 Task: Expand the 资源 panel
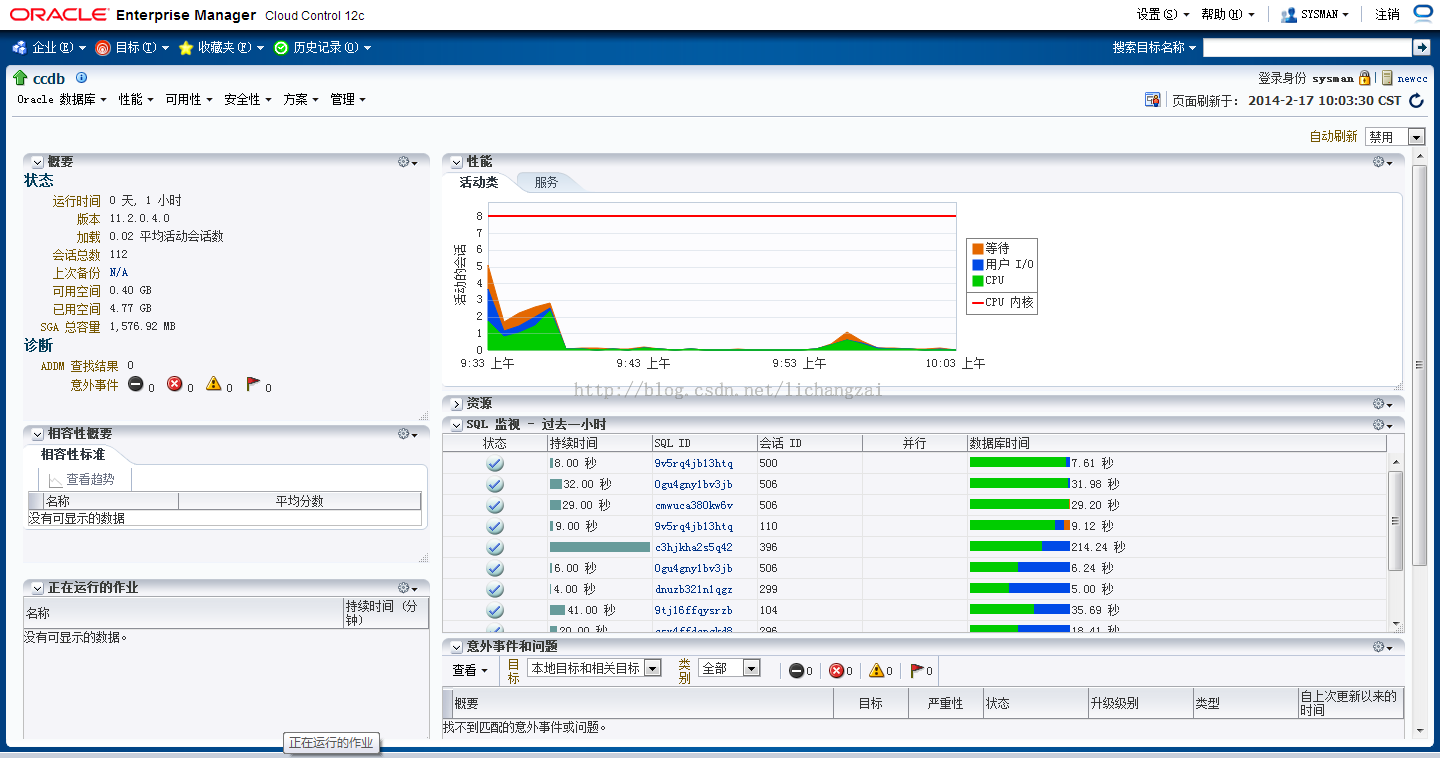pyautogui.click(x=456, y=404)
